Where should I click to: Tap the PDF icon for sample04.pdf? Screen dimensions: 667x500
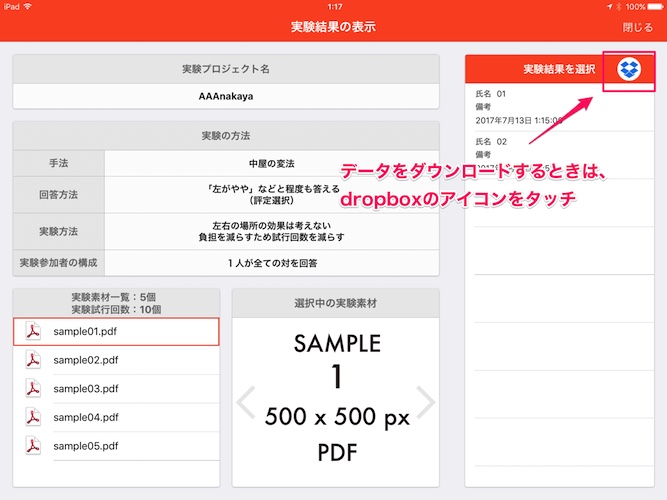[32, 416]
